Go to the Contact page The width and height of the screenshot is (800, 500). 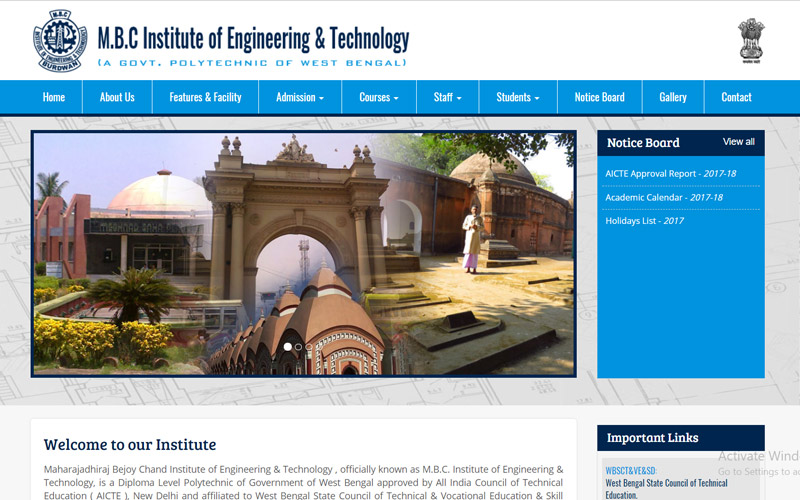click(736, 97)
